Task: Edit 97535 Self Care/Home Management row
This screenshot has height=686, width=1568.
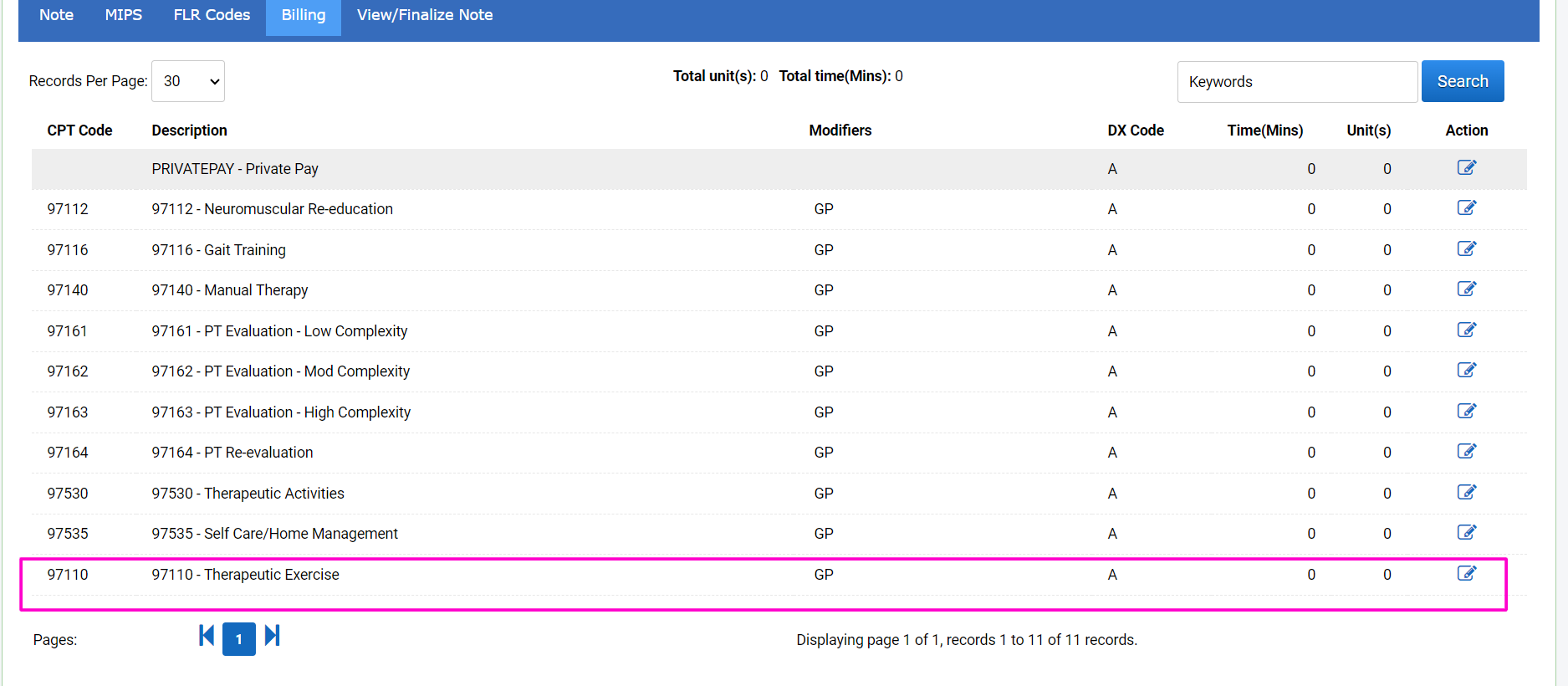Action: (x=1466, y=533)
